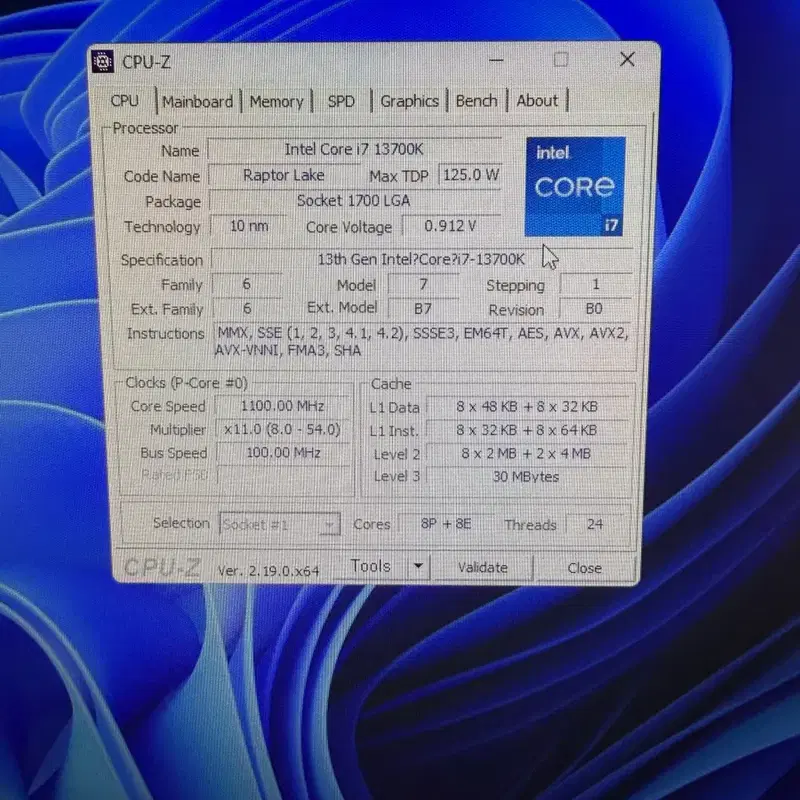This screenshot has height=800, width=800.
Task: Click the Core Voltage value 0.912 V
Action: 450,226
